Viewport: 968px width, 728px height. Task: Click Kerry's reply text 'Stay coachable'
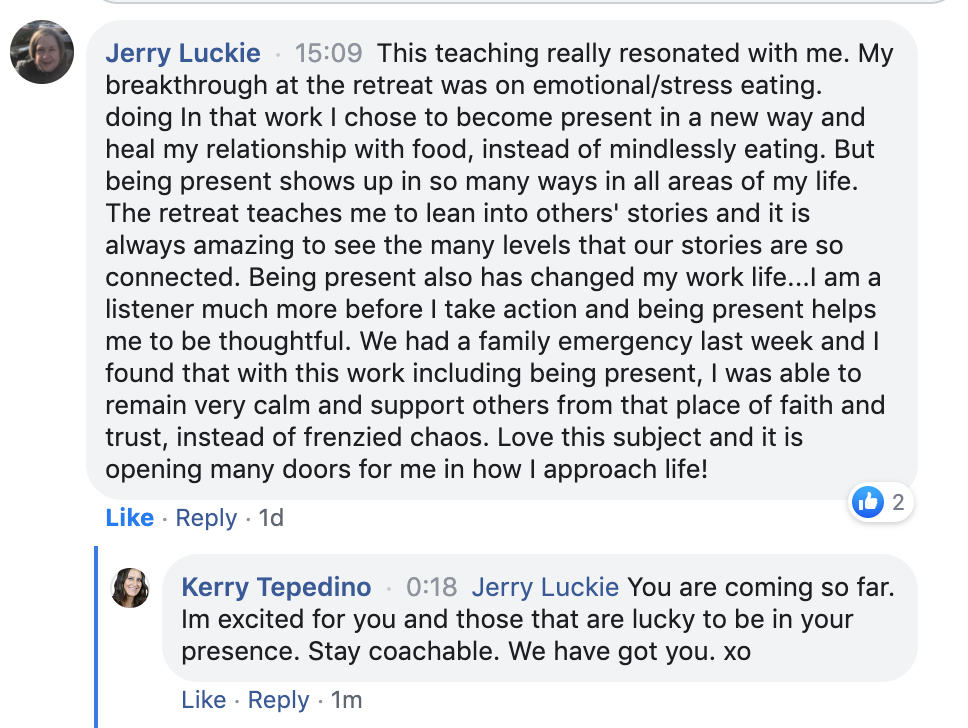pyautogui.click(x=403, y=651)
